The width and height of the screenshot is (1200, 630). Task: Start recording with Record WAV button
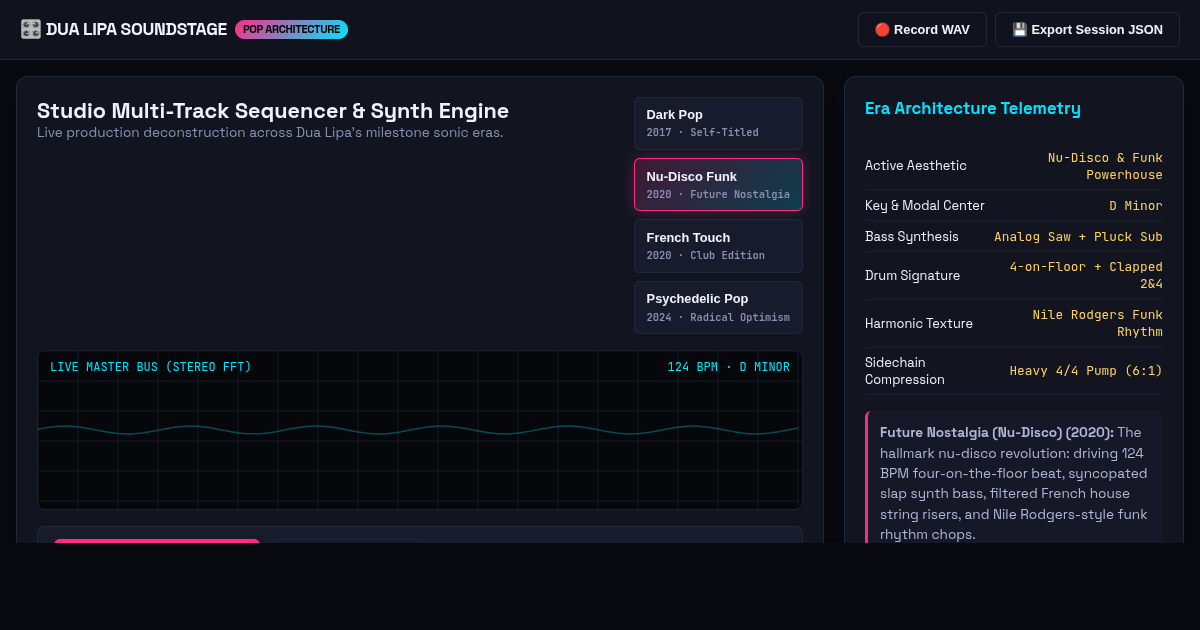922,30
